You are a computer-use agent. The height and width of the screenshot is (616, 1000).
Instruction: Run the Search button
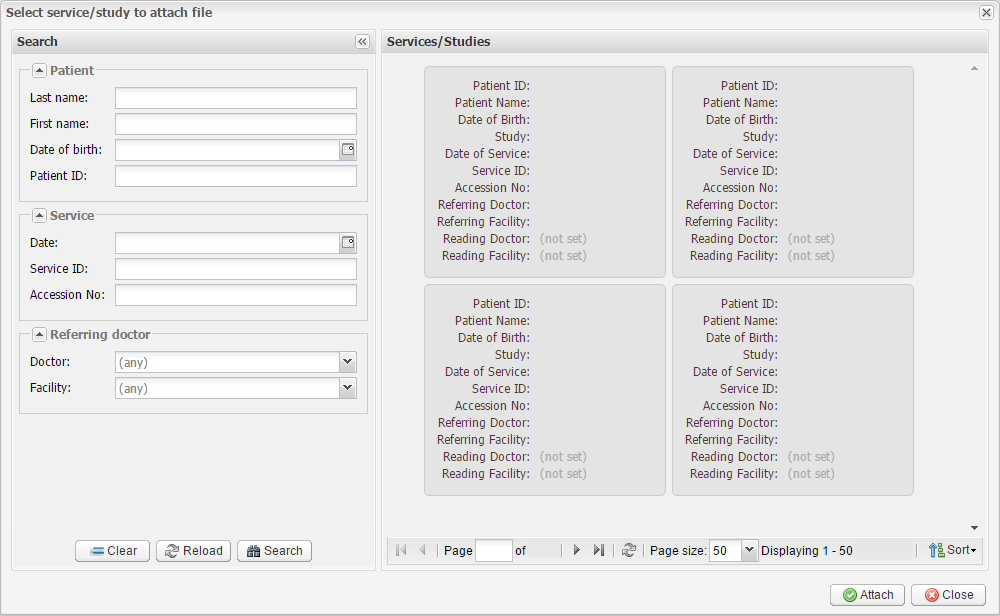pyautogui.click(x=275, y=551)
